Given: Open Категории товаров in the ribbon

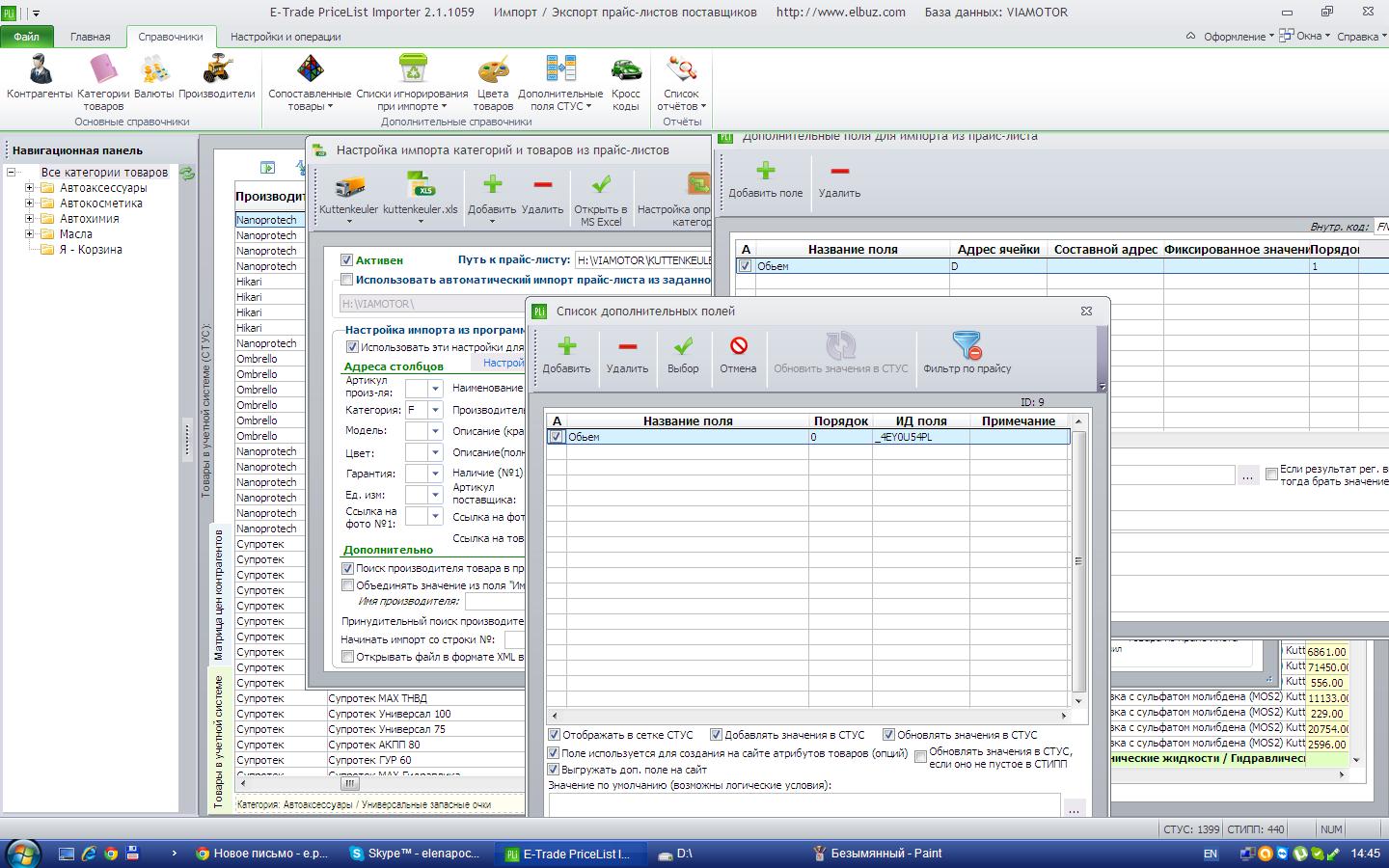Looking at the screenshot, I should tap(103, 81).
